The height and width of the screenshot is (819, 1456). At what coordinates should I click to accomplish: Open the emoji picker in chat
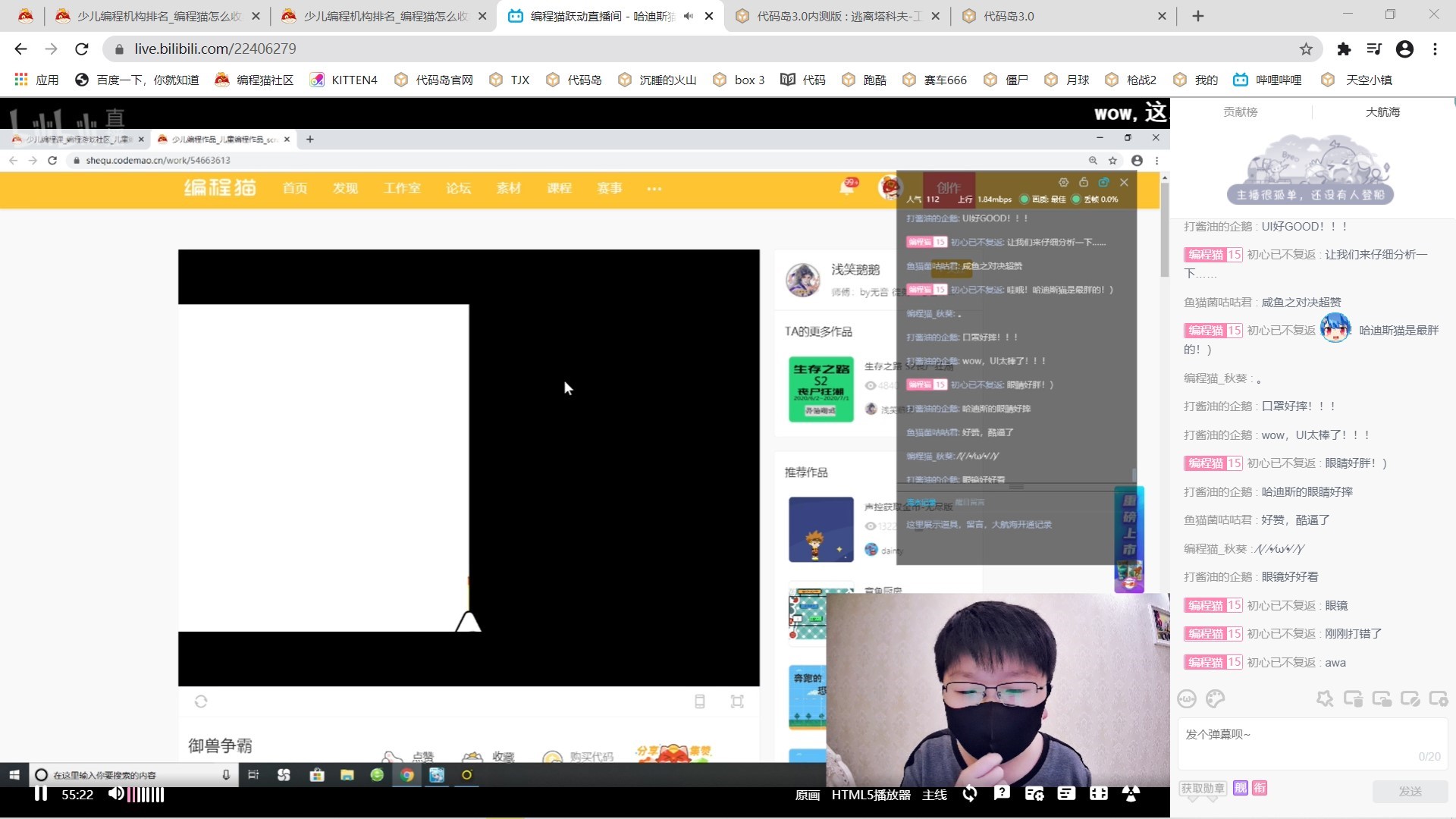point(1187,699)
